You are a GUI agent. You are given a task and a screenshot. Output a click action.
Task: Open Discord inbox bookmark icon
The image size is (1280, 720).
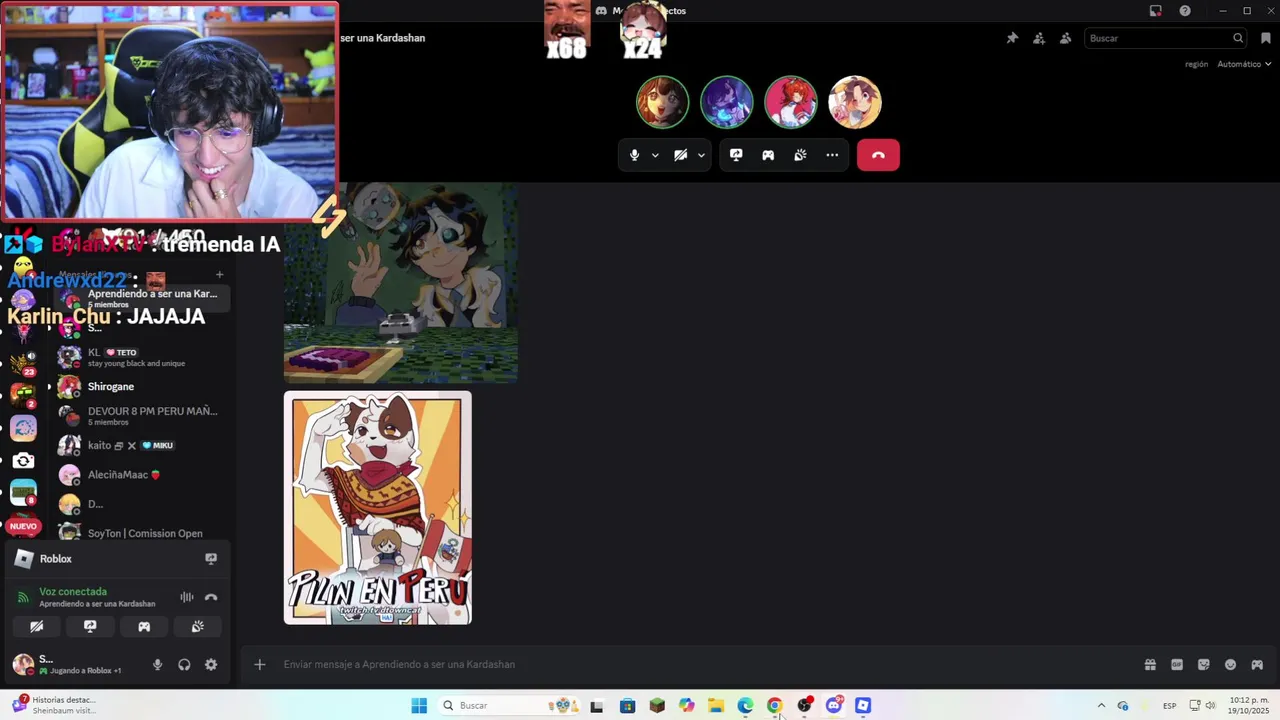click(x=1265, y=38)
